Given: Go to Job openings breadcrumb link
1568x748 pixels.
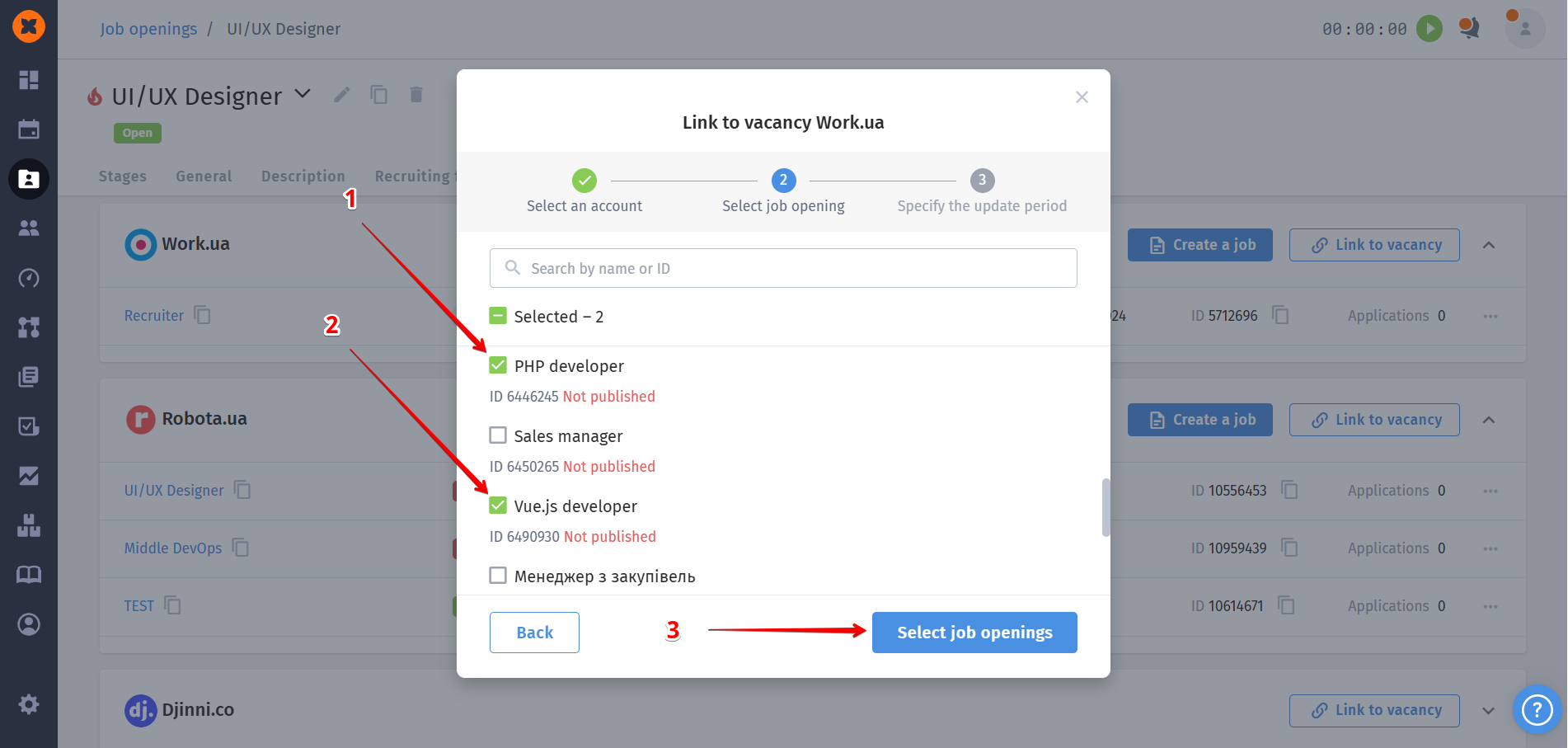Looking at the screenshot, I should 148,29.
